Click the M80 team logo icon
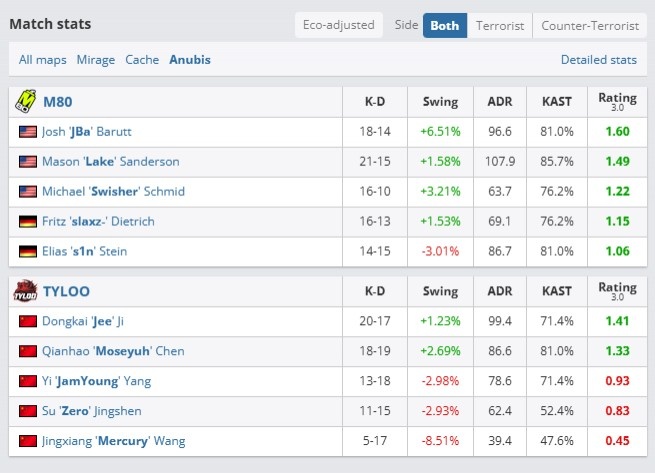The height and width of the screenshot is (473, 655). coord(25,102)
